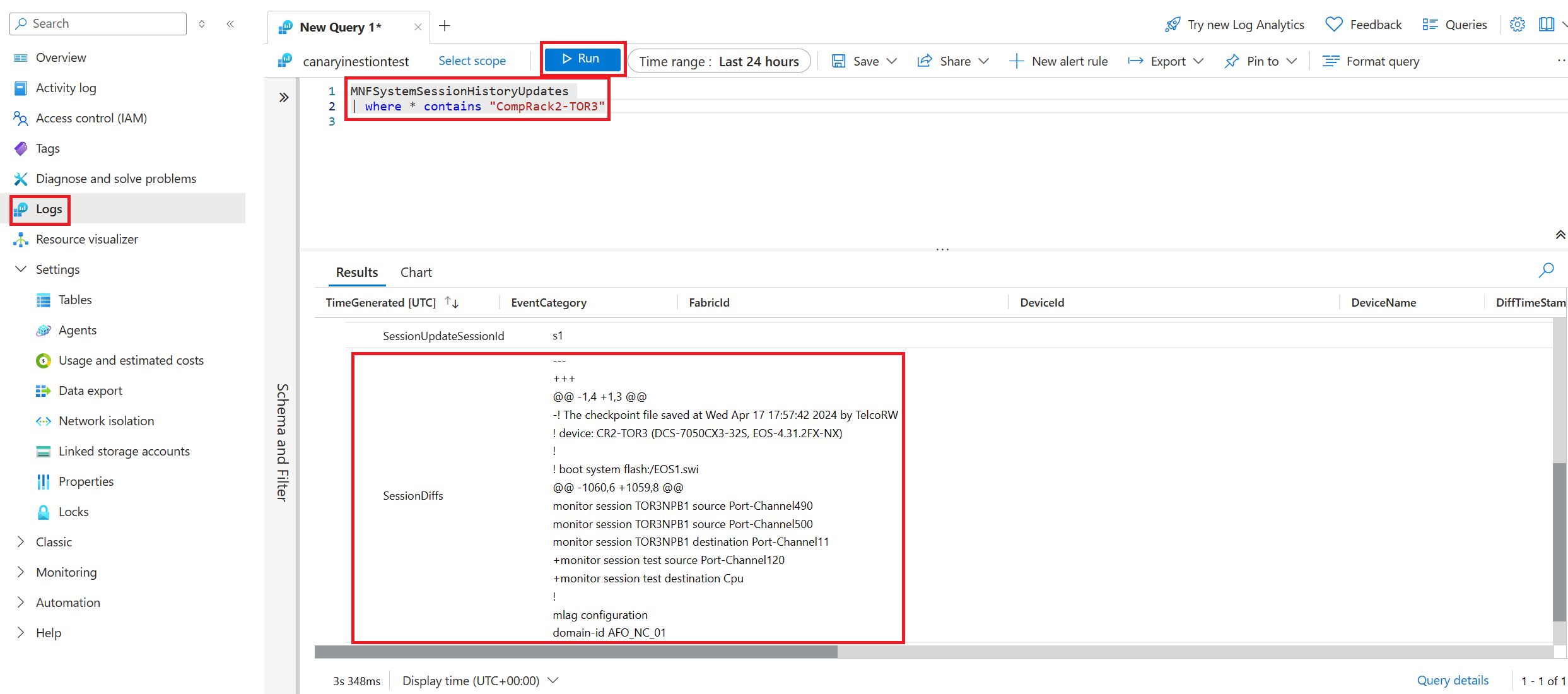
Task: Click the DeviceName column header
Action: [1384, 302]
